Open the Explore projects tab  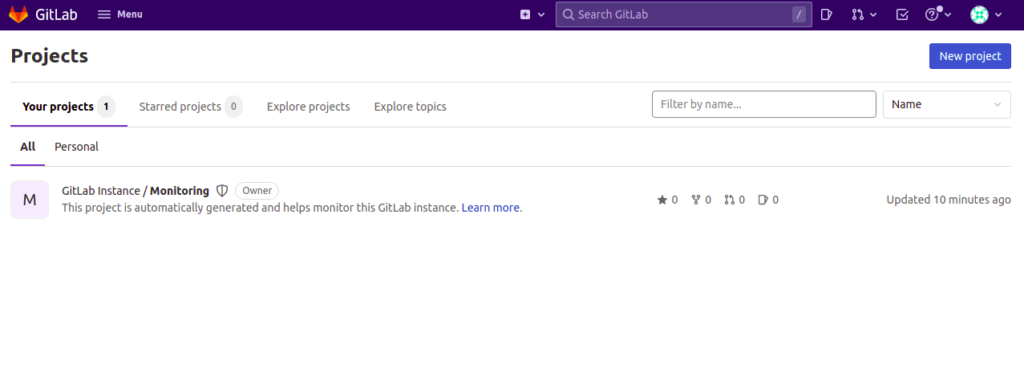[308, 106]
